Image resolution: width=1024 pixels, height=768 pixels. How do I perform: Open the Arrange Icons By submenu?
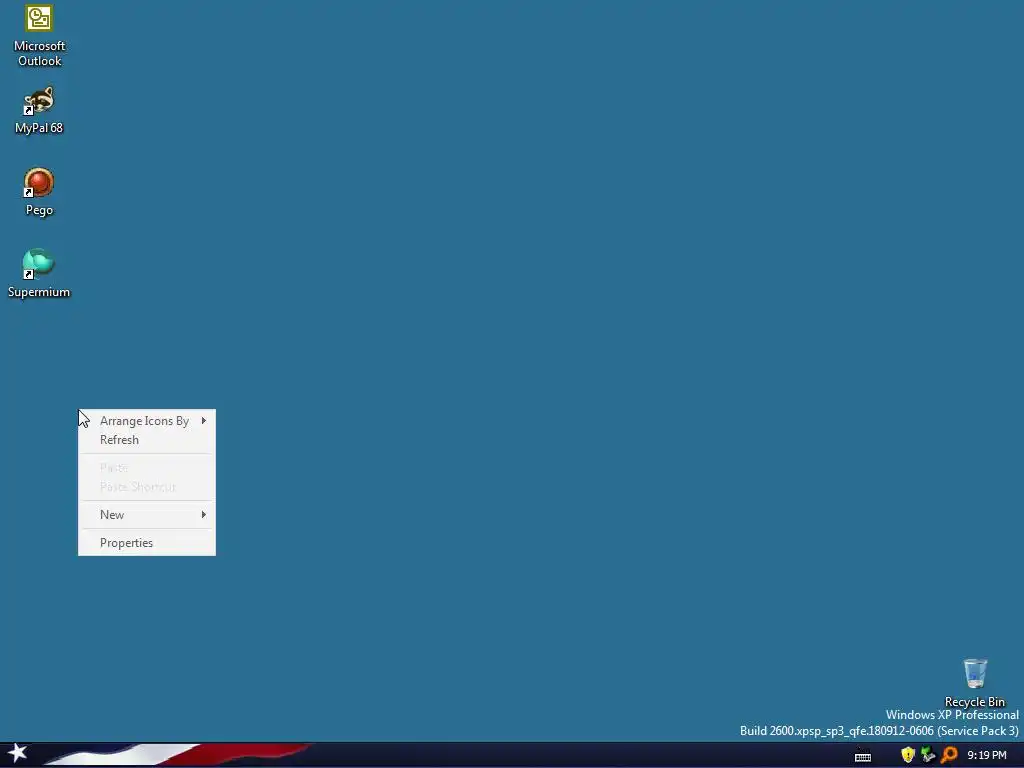point(147,421)
